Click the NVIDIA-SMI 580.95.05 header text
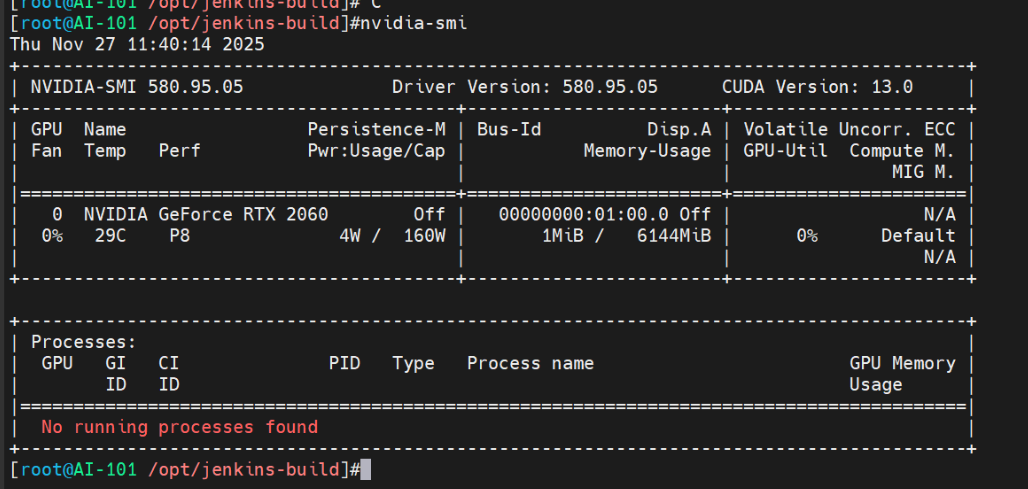This screenshot has width=1028, height=489. (137, 87)
